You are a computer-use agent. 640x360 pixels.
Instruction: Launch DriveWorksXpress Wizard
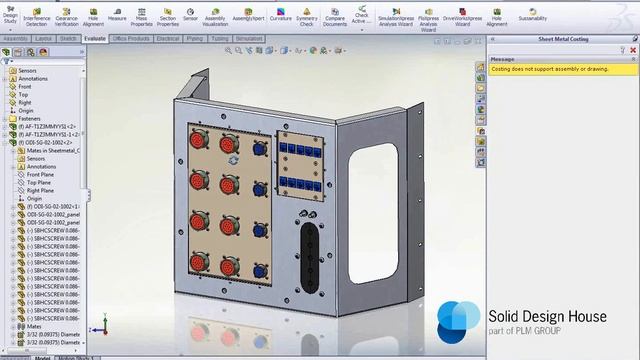click(462, 18)
